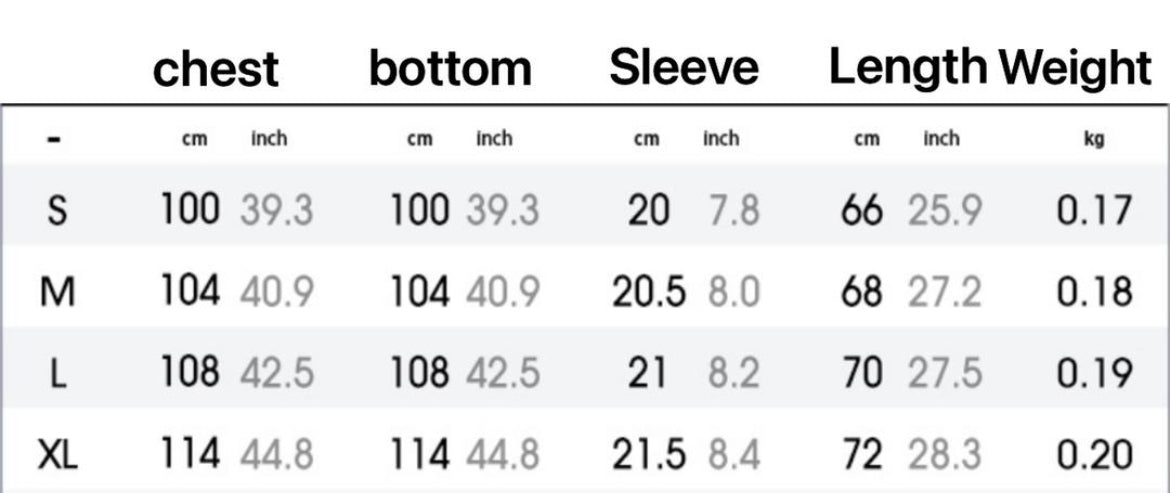The image size is (1170, 493).
Task: Click the XL size row label
Action: pos(57,456)
